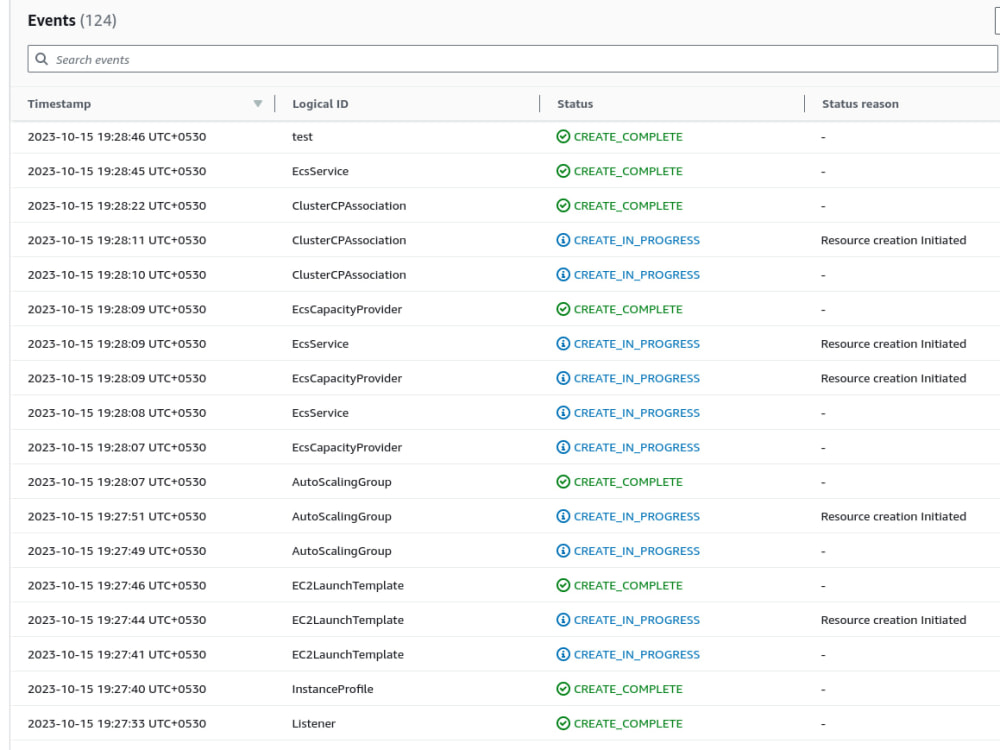Click the blue info icon for ClusterCPAssociation at 19:28:11
The height and width of the screenshot is (750, 1000).
tap(563, 240)
